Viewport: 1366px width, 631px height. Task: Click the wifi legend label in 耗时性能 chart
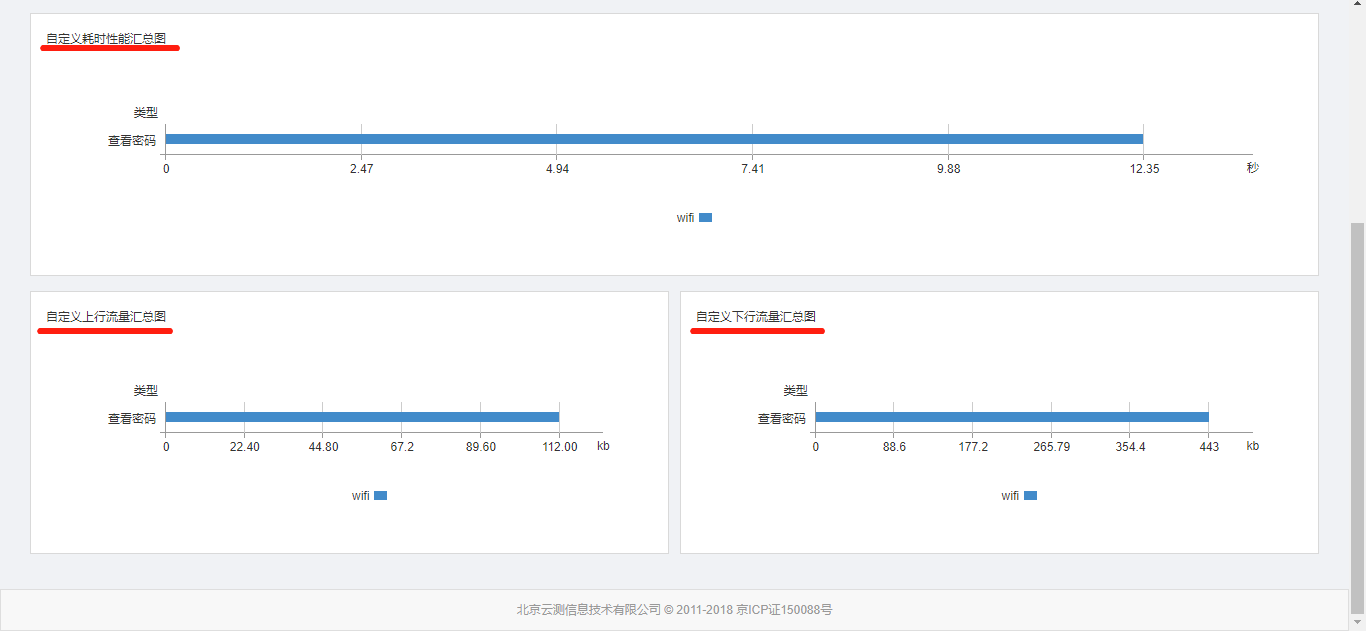pos(685,218)
